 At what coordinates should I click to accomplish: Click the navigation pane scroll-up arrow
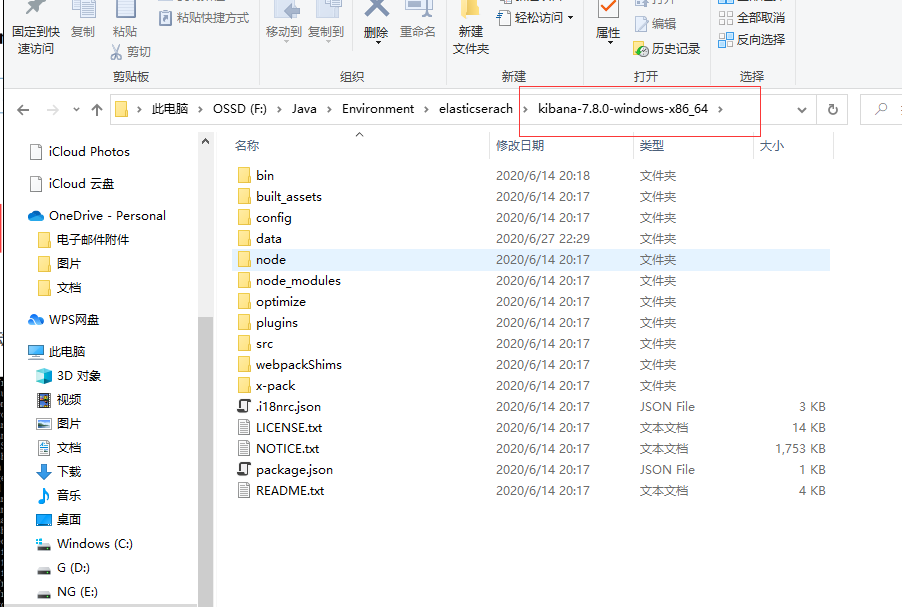pyautogui.click(x=205, y=141)
